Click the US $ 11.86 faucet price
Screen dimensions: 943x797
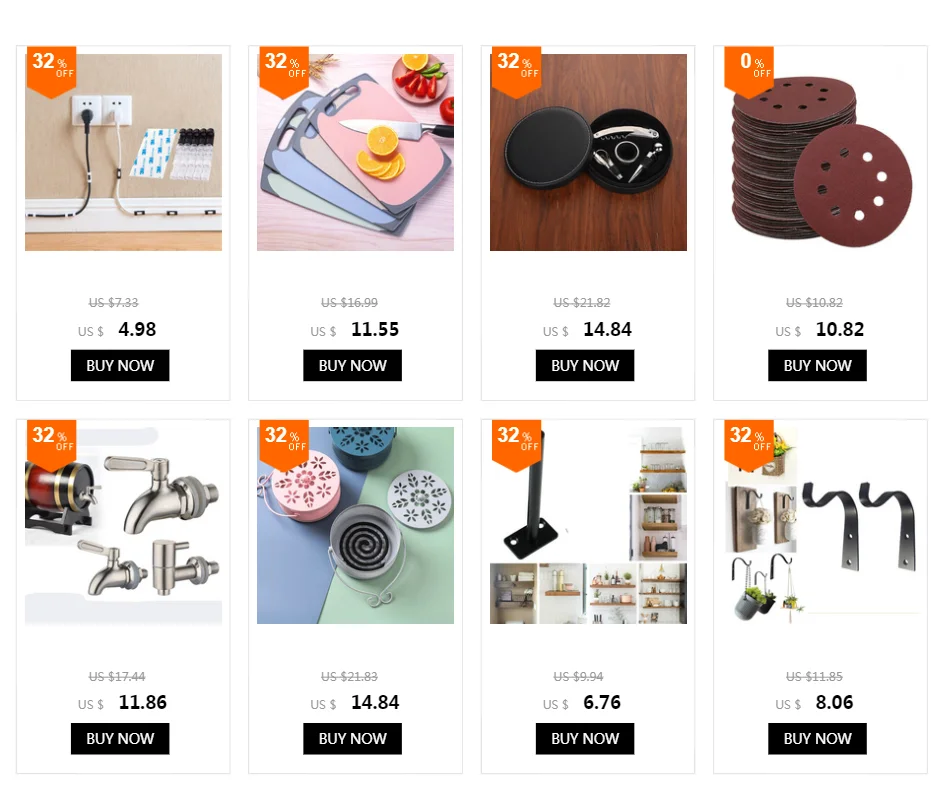[x=122, y=703]
